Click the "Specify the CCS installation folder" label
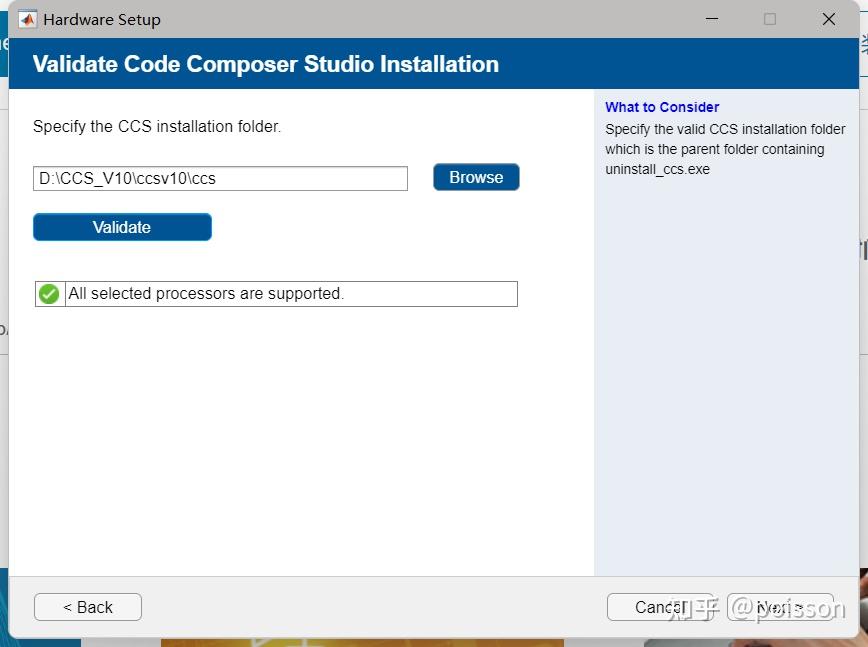868x647 pixels. point(157,127)
